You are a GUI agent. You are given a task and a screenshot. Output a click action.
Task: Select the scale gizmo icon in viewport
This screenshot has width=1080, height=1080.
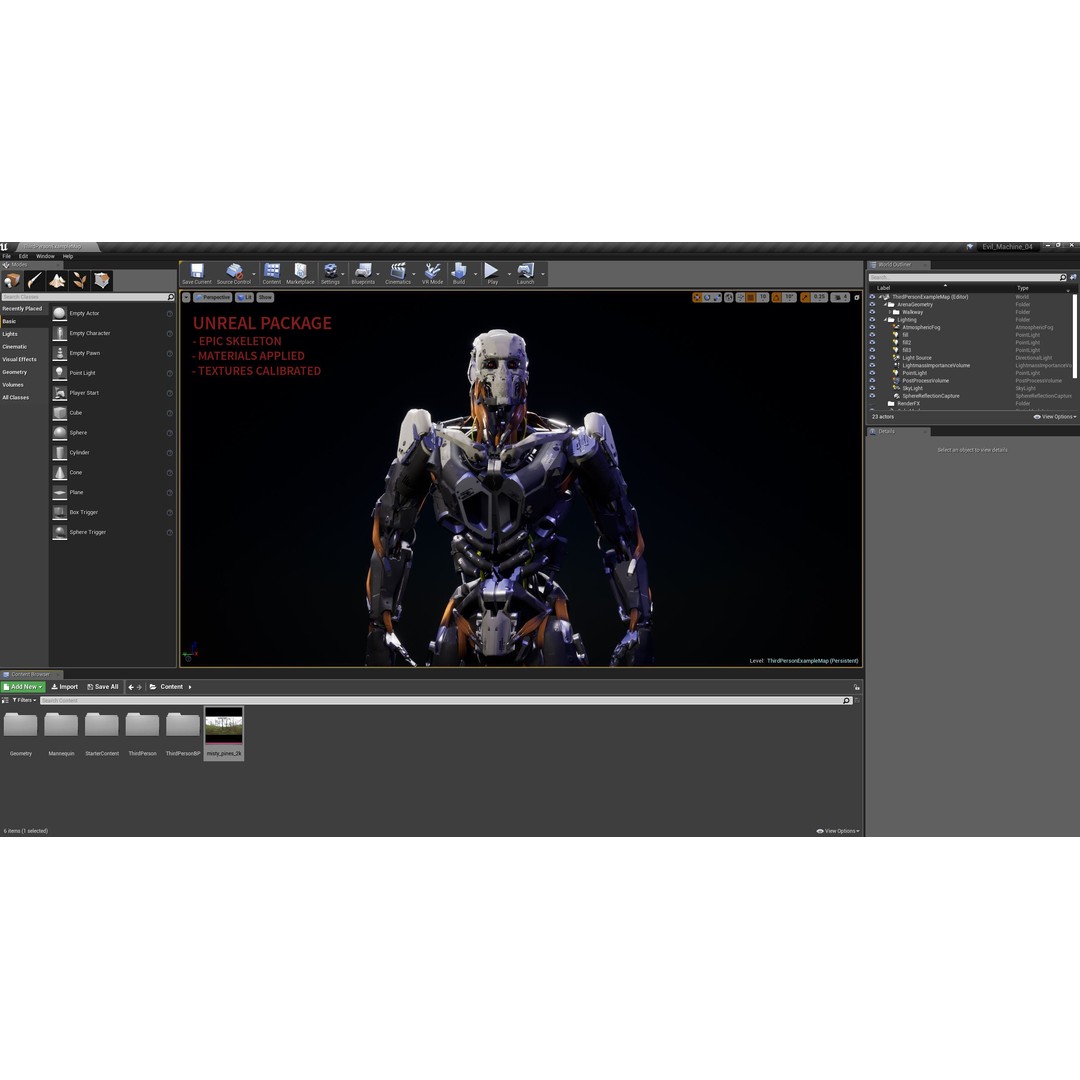pyautogui.click(x=717, y=298)
